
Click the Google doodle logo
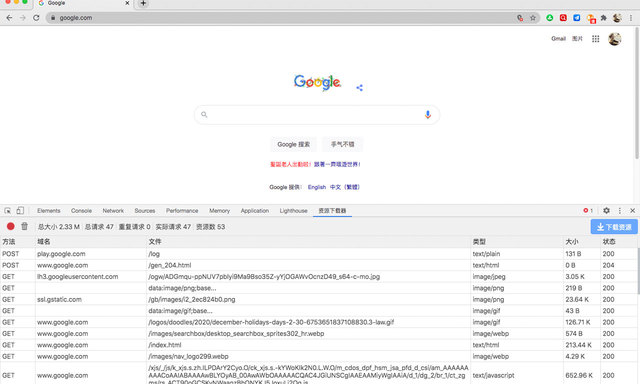click(x=317, y=82)
